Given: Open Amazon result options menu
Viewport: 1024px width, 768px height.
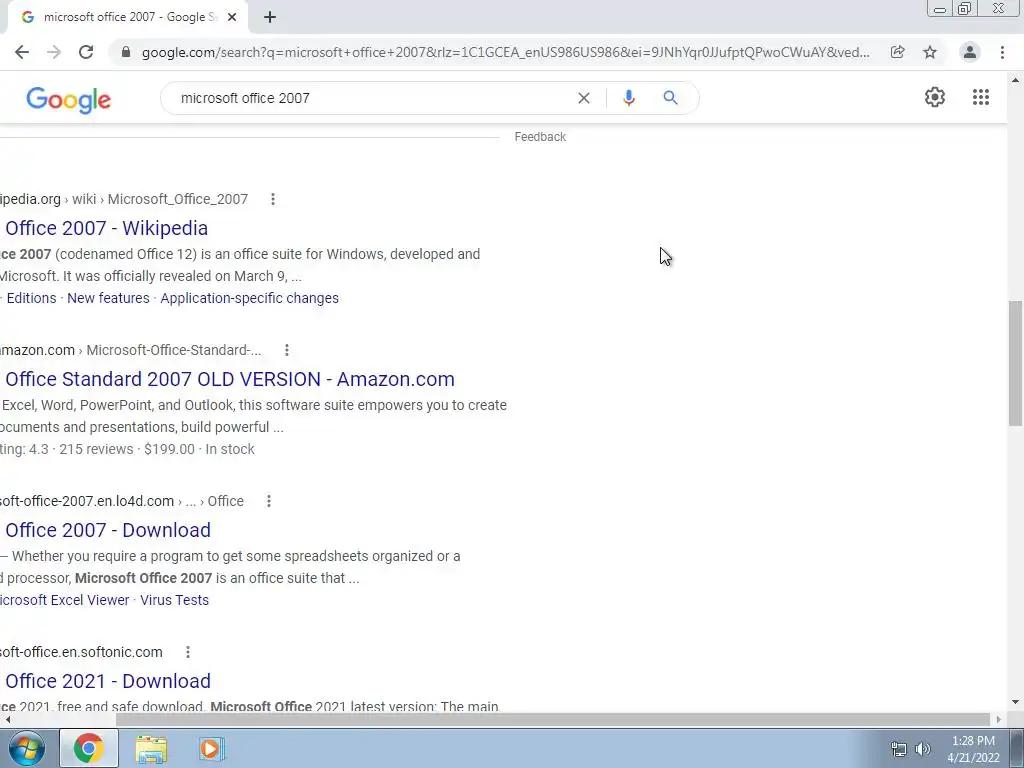Looking at the screenshot, I should pos(287,350).
